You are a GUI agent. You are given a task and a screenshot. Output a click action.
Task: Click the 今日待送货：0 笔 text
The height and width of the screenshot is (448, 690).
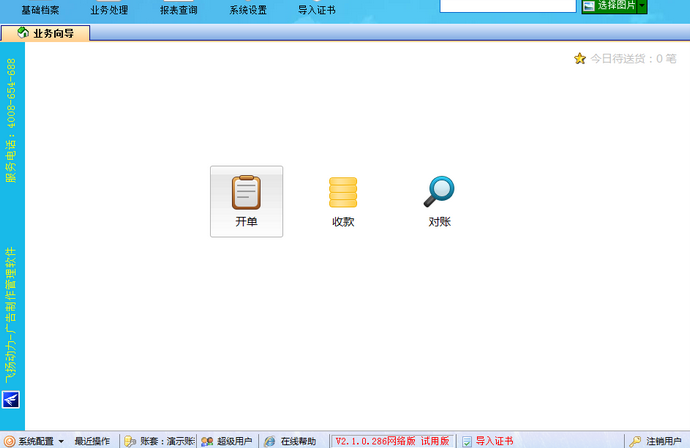633,59
